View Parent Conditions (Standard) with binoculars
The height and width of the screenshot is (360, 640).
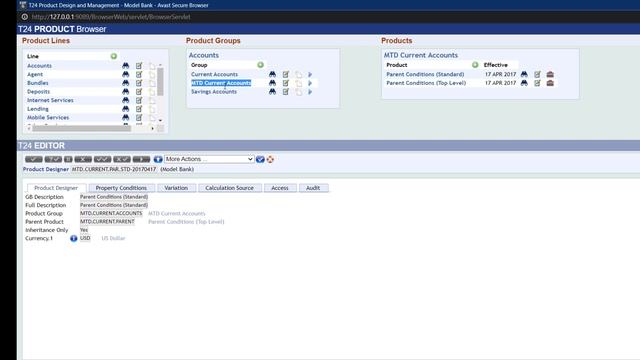[524, 74]
